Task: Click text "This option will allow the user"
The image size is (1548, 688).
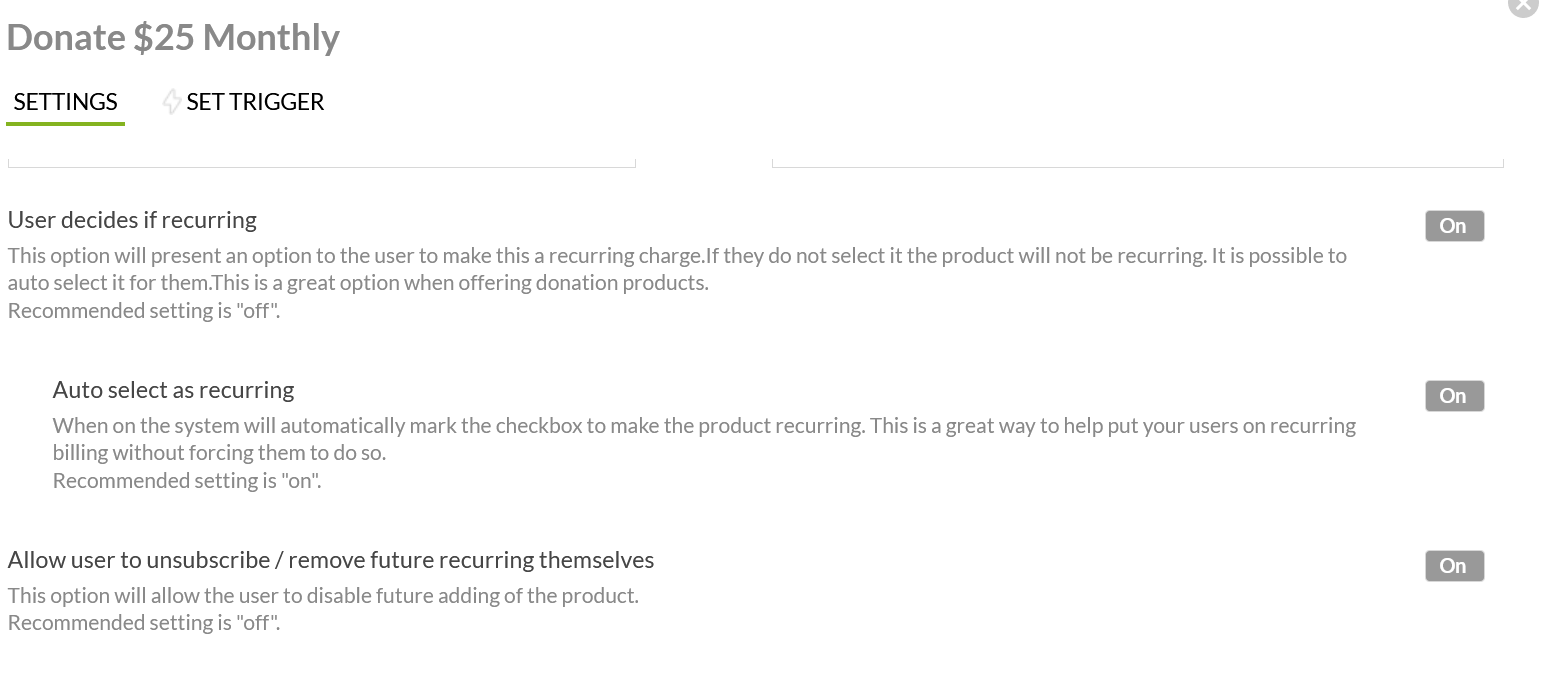Action: tap(323, 596)
